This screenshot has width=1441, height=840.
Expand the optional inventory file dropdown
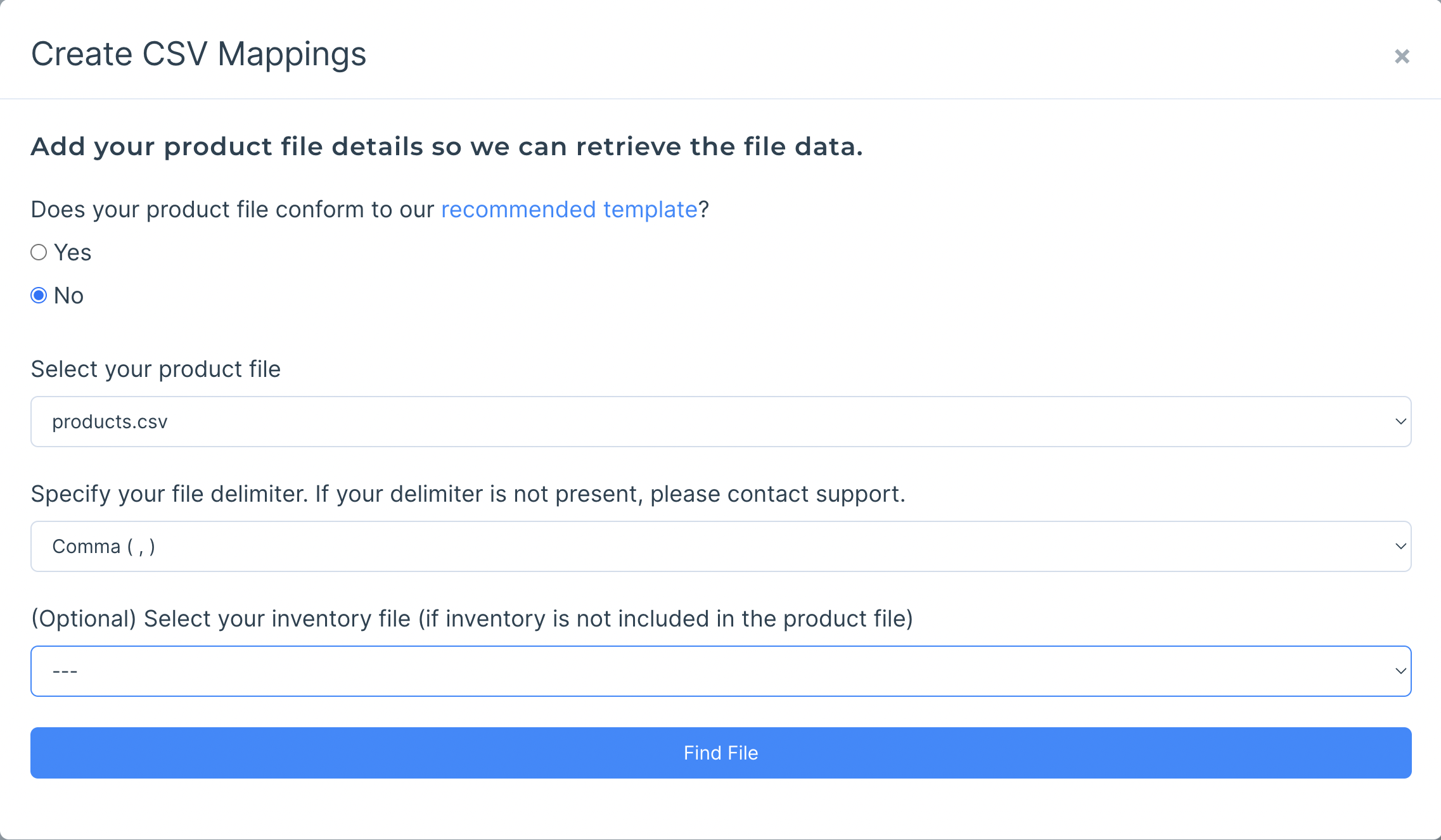coord(720,671)
